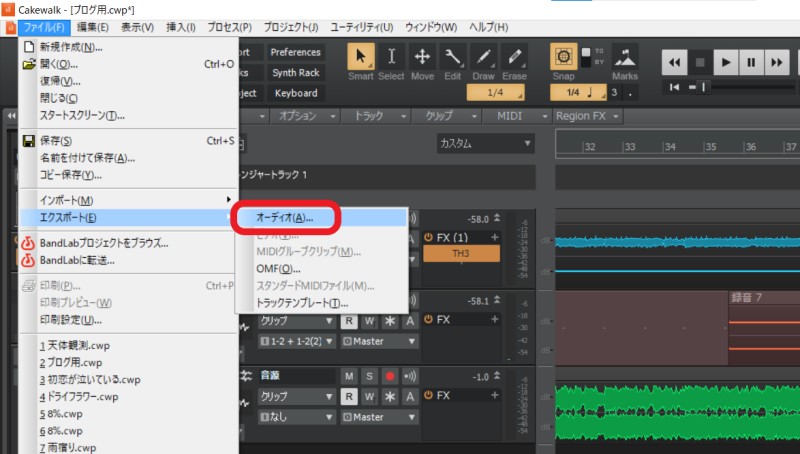Choose トラックテンプレート(T)... in export submenu
This screenshot has height=454, width=800.
click(321, 303)
